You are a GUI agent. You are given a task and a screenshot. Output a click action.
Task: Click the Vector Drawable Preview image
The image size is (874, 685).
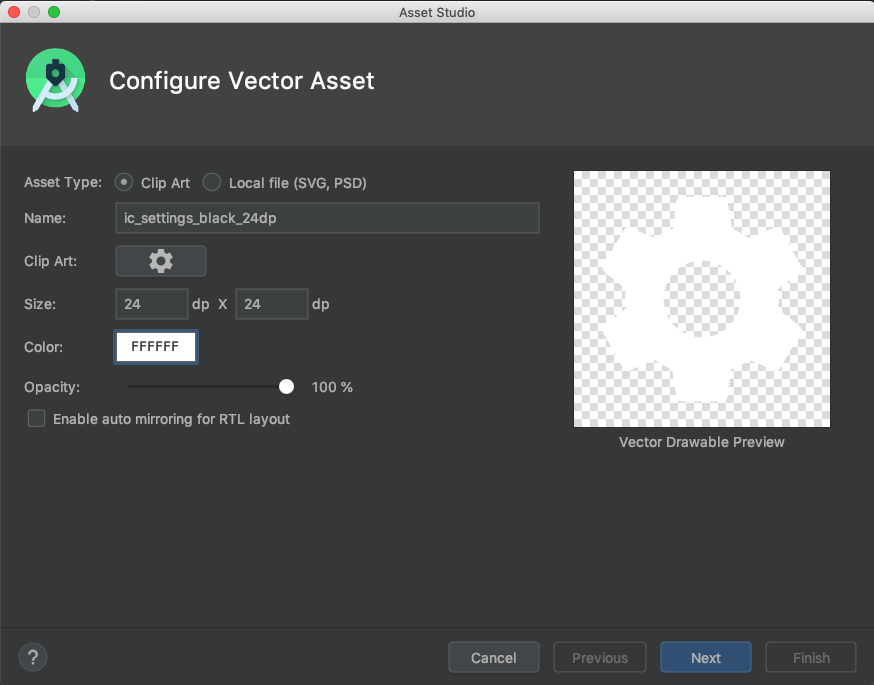point(702,299)
